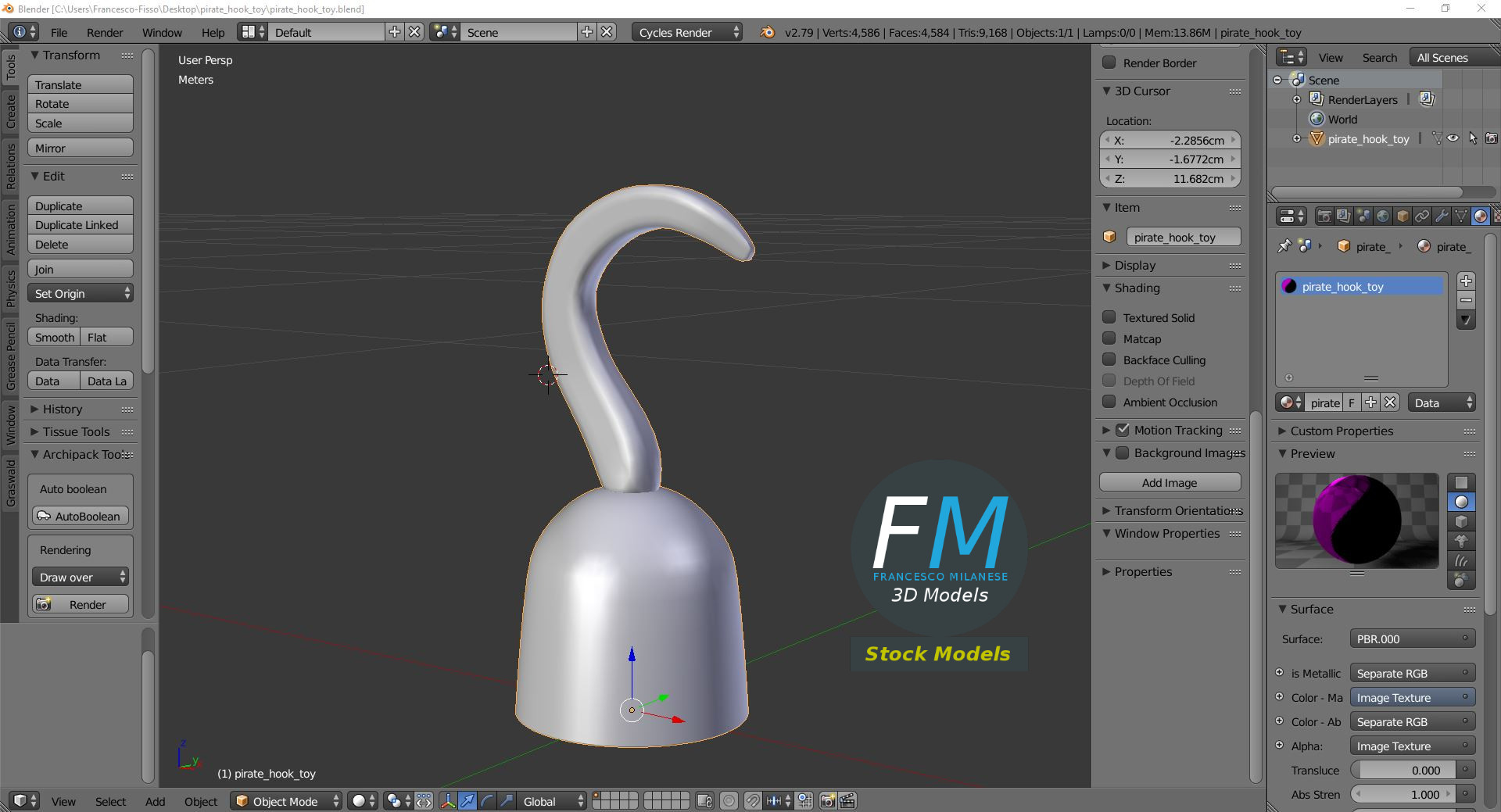Toggle proportional editing mode
This screenshot has height=812, width=1501.
[x=729, y=801]
